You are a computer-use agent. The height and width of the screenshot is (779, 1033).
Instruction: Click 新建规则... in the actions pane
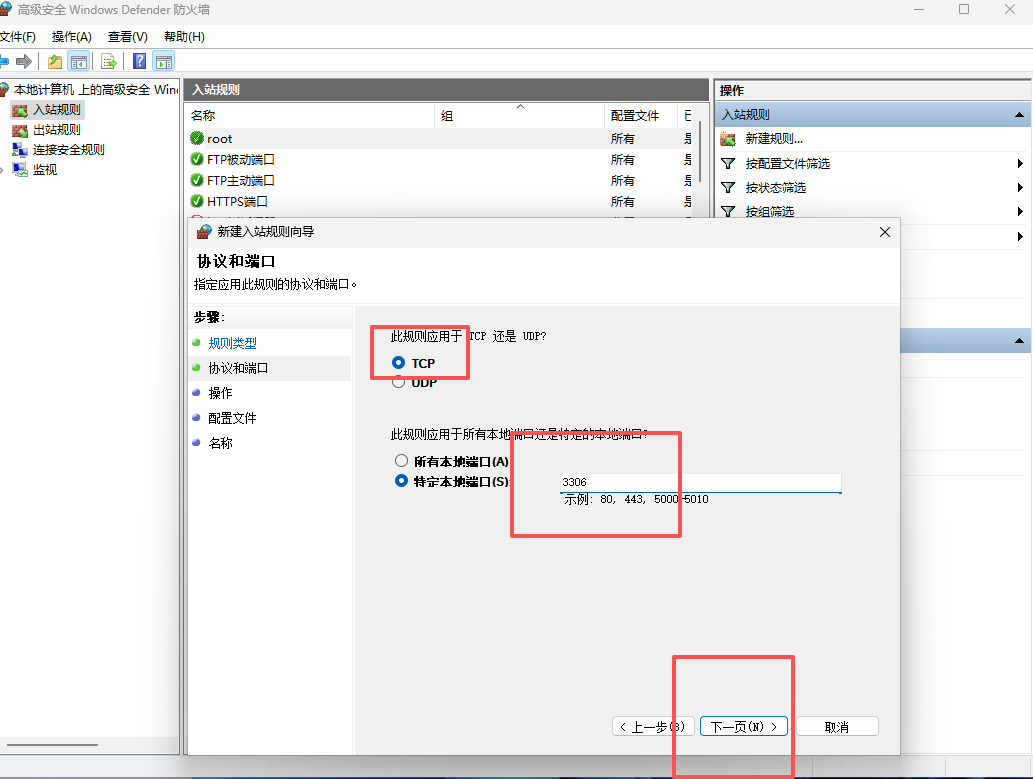pyautogui.click(x=774, y=139)
